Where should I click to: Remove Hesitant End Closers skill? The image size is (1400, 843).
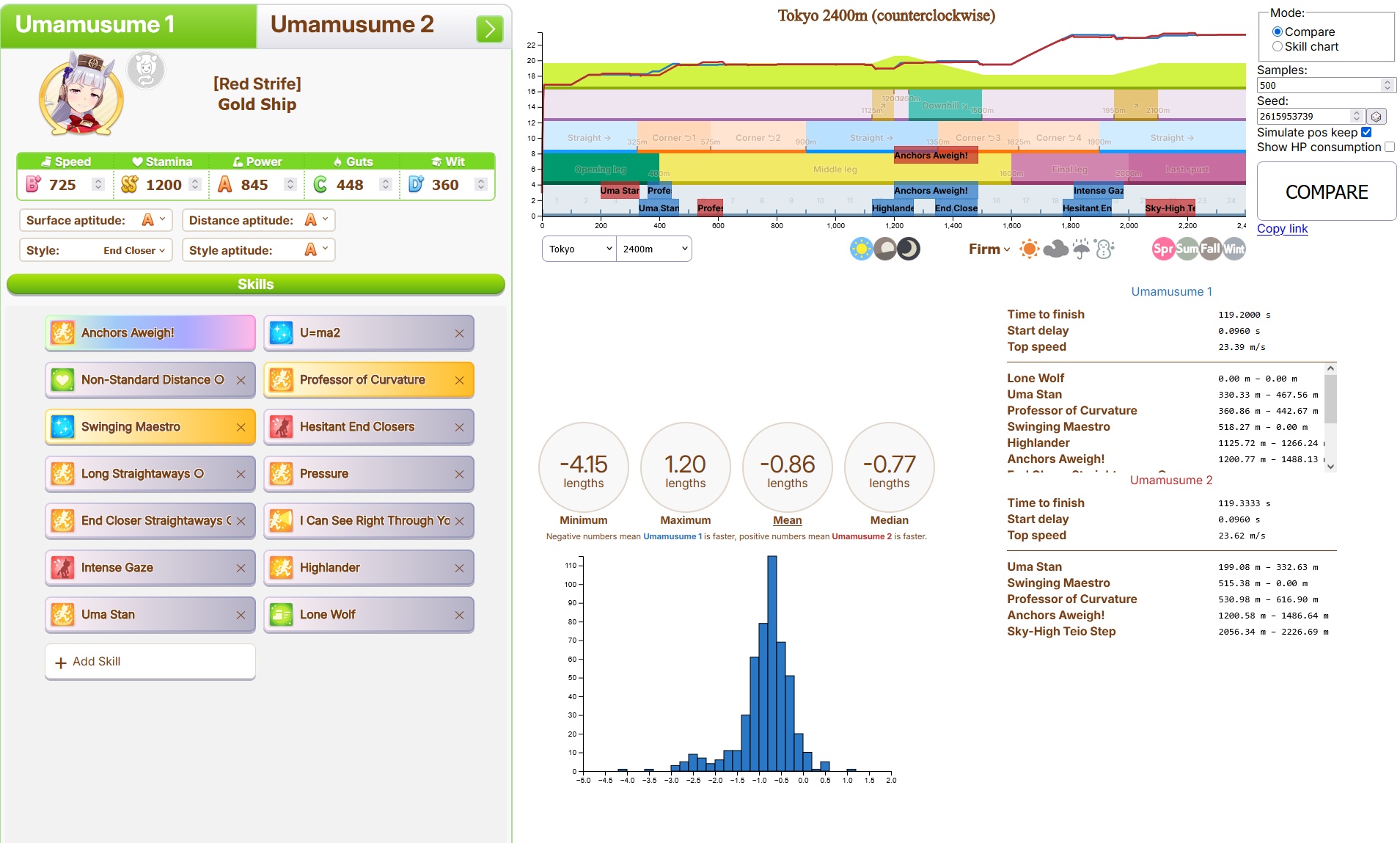pyautogui.click(x=459, y=427)
